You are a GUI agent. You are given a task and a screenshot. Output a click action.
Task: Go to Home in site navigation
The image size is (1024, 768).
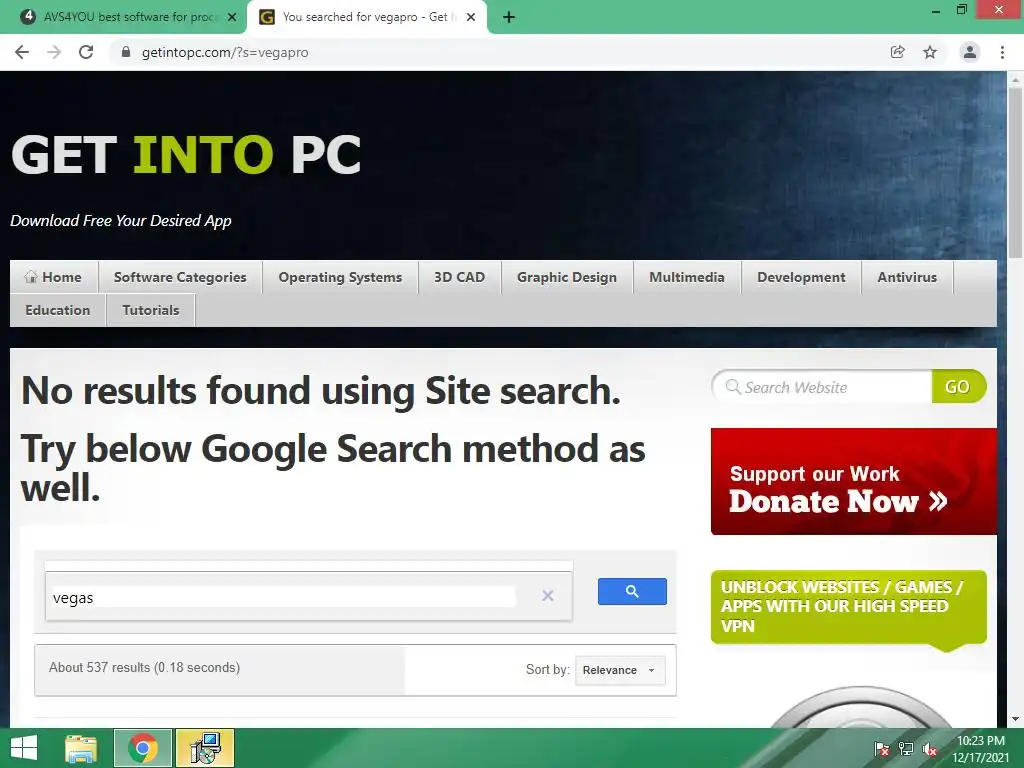pos(54,277)
